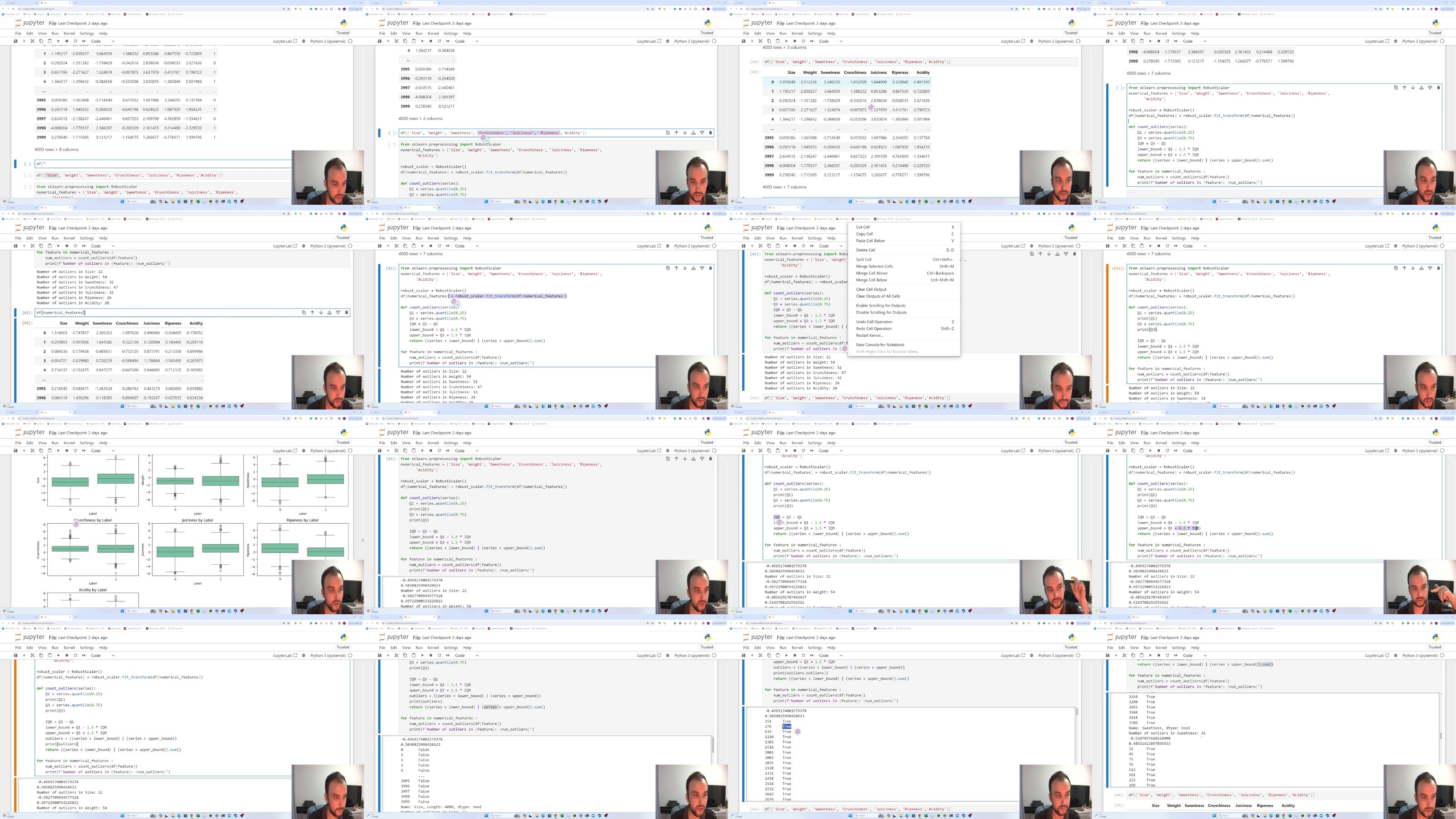Image resolution: width=1456 pixels, height=819 pixels.
Task: Choose Merge Selected Cells in the context menu
Action: click(x=904, y=266)
